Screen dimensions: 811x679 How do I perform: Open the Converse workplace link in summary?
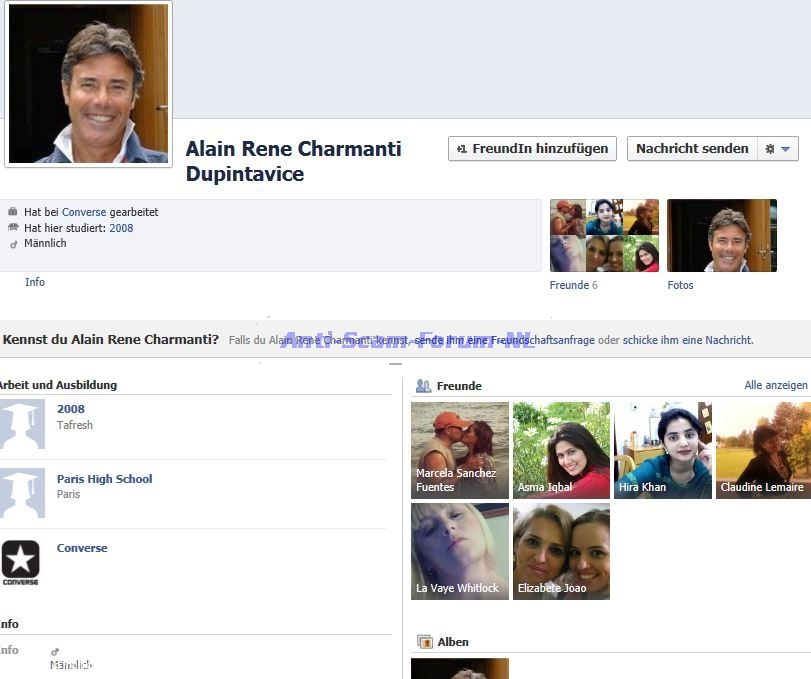[x=84, y=212]
